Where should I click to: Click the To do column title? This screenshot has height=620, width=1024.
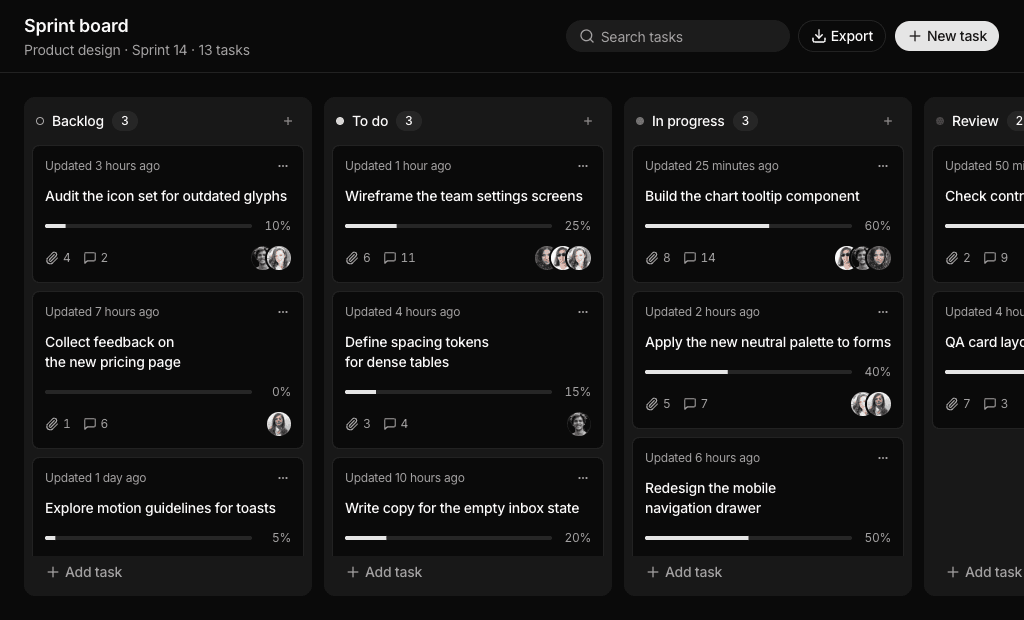pos(370,121)
